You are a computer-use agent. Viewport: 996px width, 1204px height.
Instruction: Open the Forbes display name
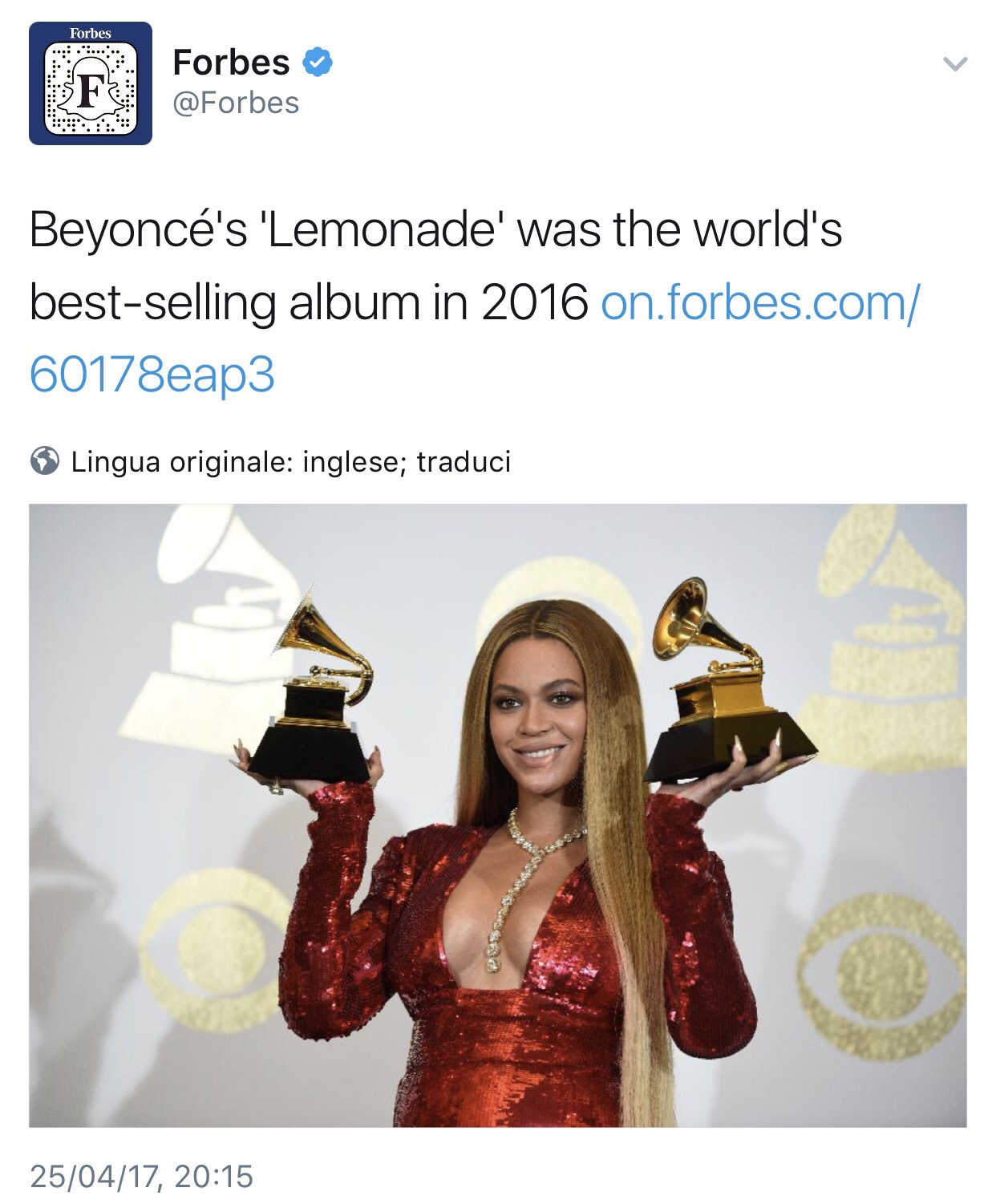coord(231,63)
